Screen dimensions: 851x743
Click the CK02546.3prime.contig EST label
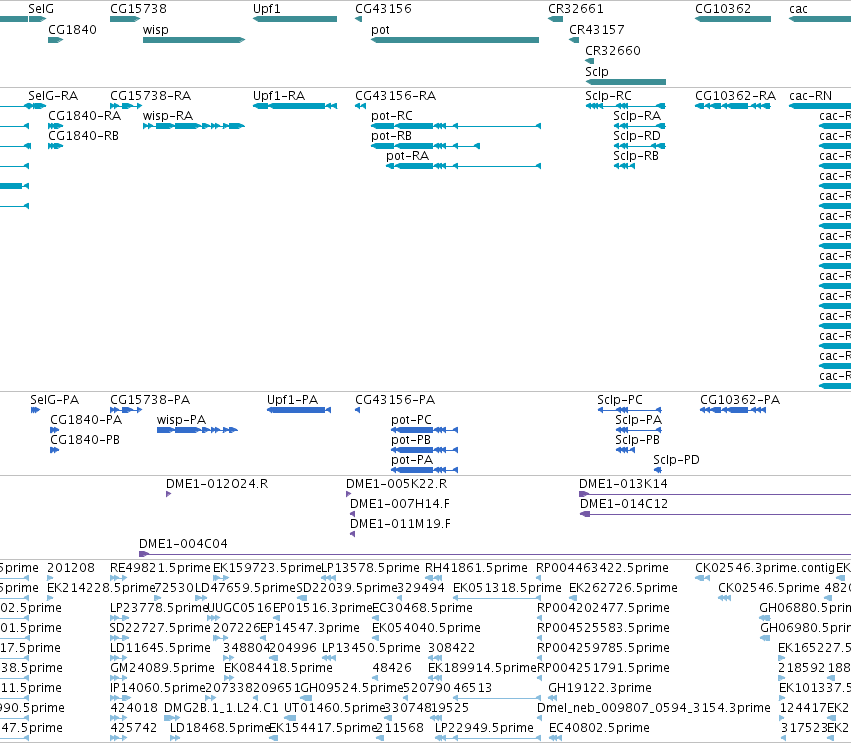[765, 568]
